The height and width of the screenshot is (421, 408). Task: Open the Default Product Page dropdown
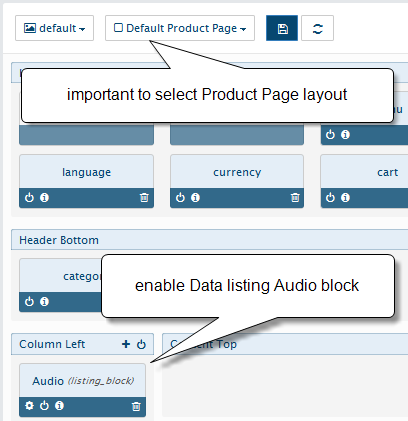pos(180,28)
